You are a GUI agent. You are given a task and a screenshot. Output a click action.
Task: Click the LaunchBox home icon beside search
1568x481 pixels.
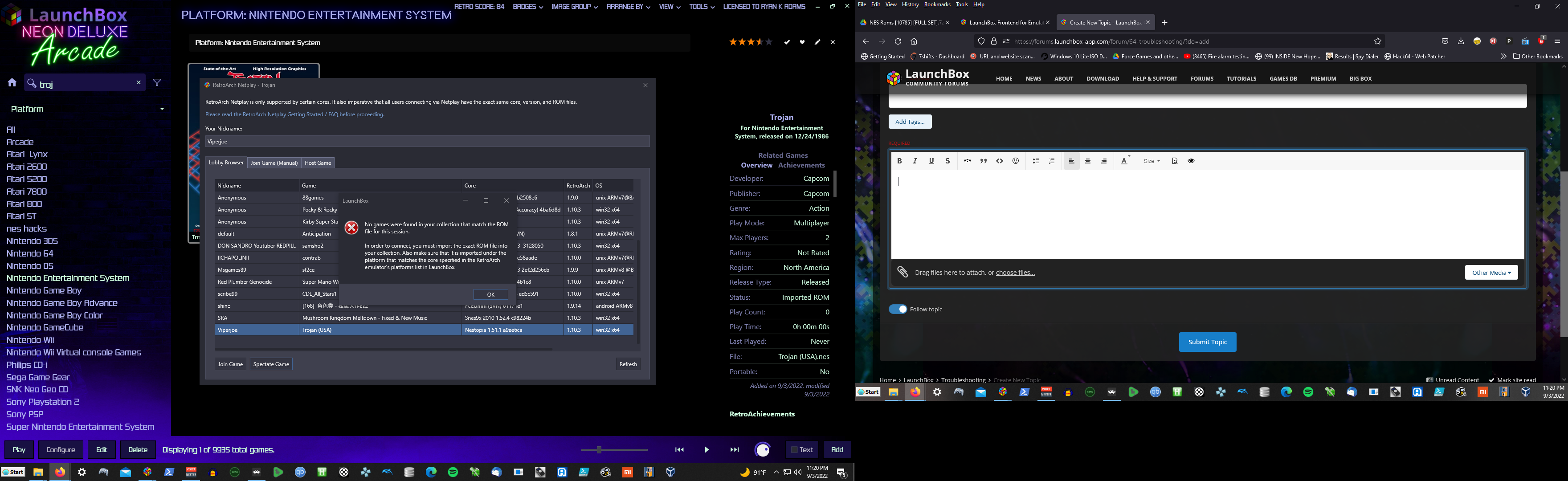click(12, 83)
